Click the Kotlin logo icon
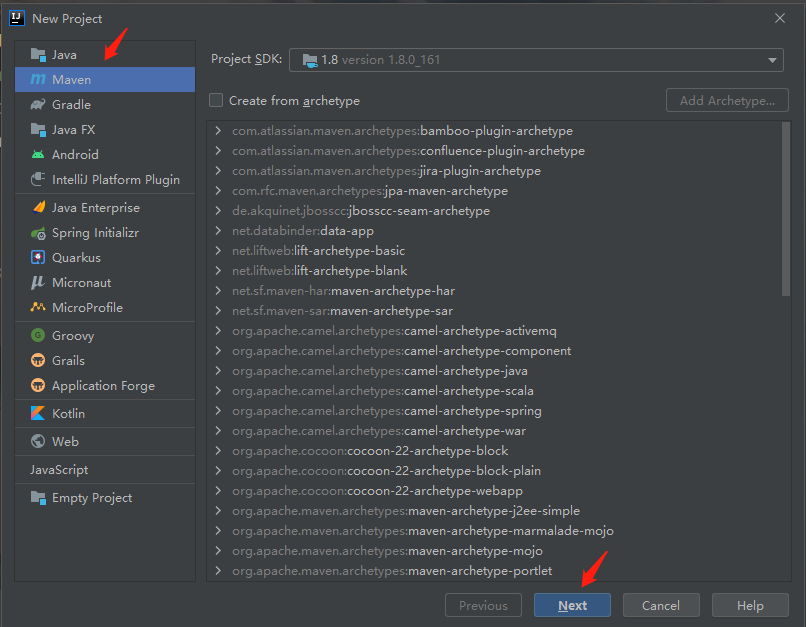Viewport: 806px width, 627px height. [x=38, y=413]
